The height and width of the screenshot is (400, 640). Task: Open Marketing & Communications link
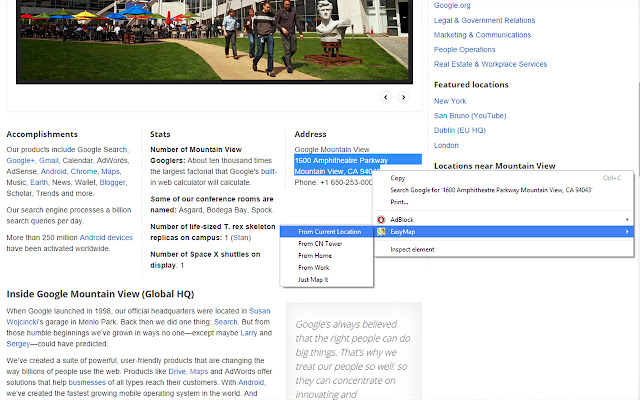pyautogui.click(x=482, y=35)
